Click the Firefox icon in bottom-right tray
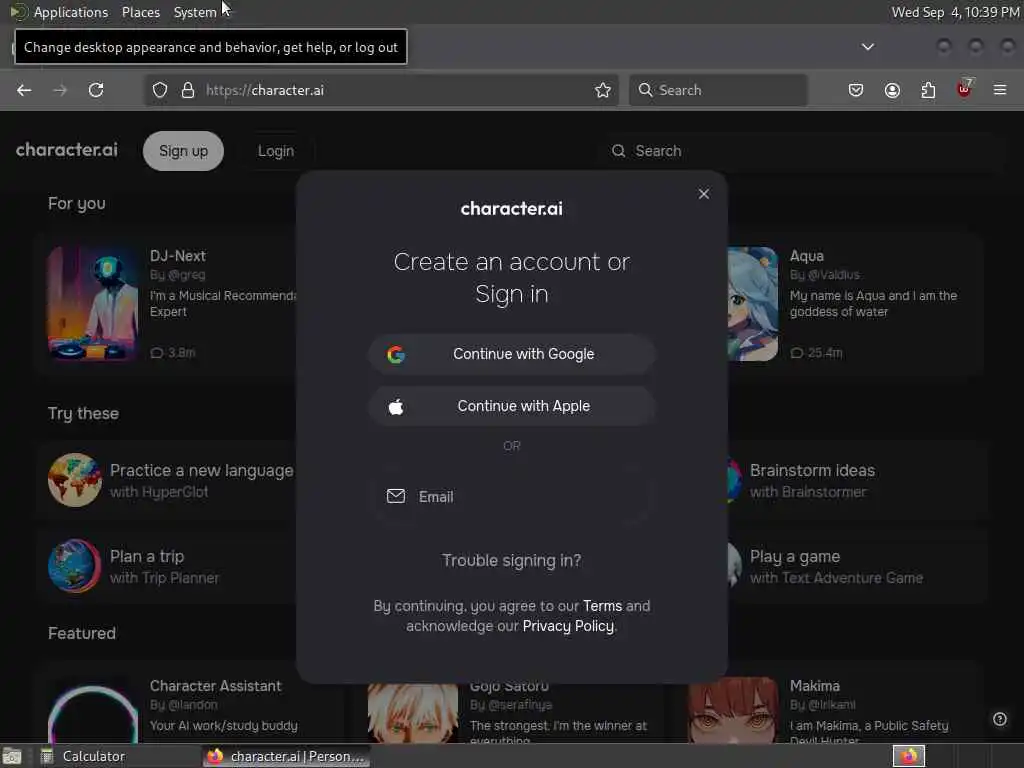1024x768 pixels. pos(909,756)
